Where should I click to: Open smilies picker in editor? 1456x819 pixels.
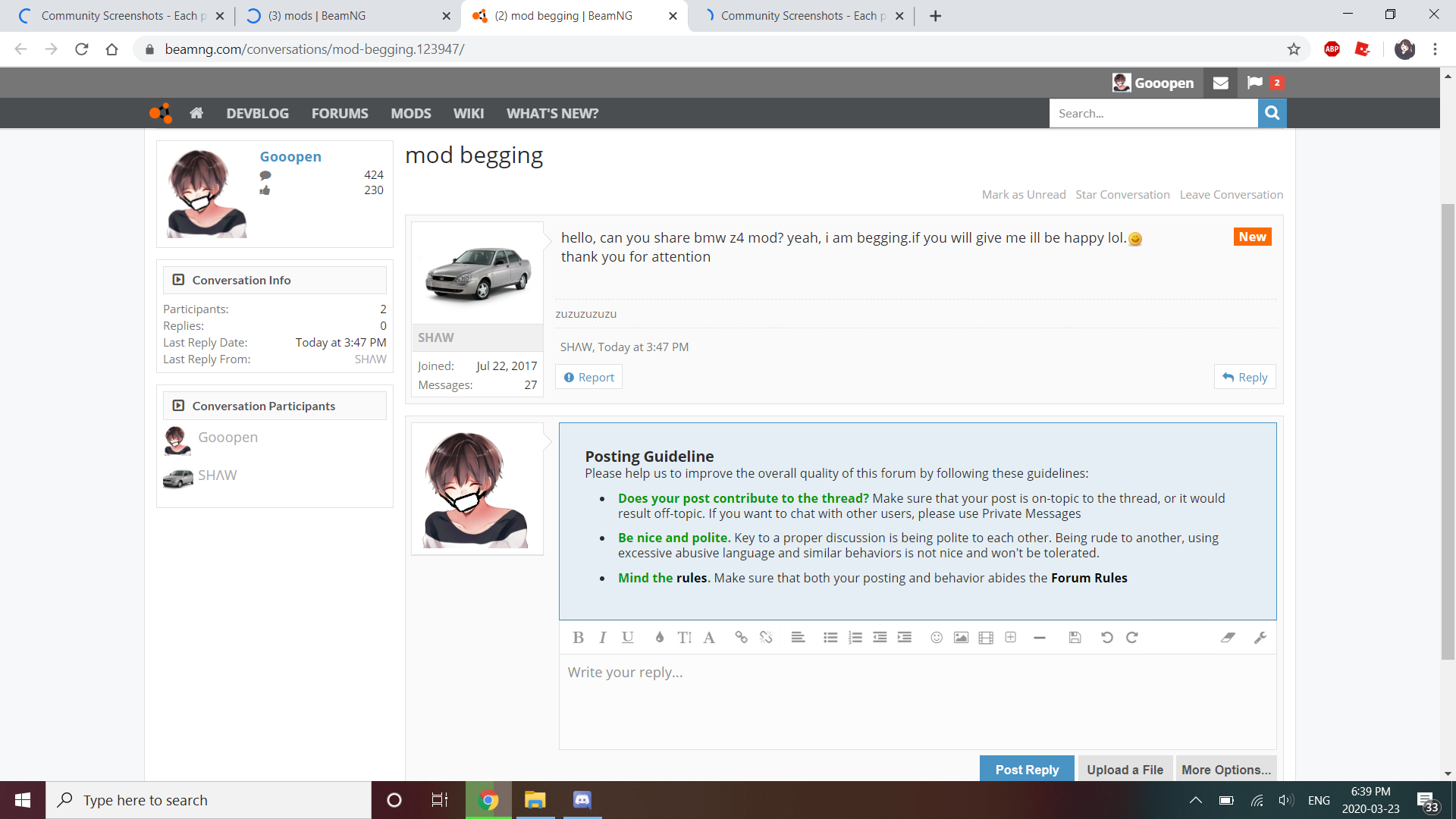(x=937, y=638)
